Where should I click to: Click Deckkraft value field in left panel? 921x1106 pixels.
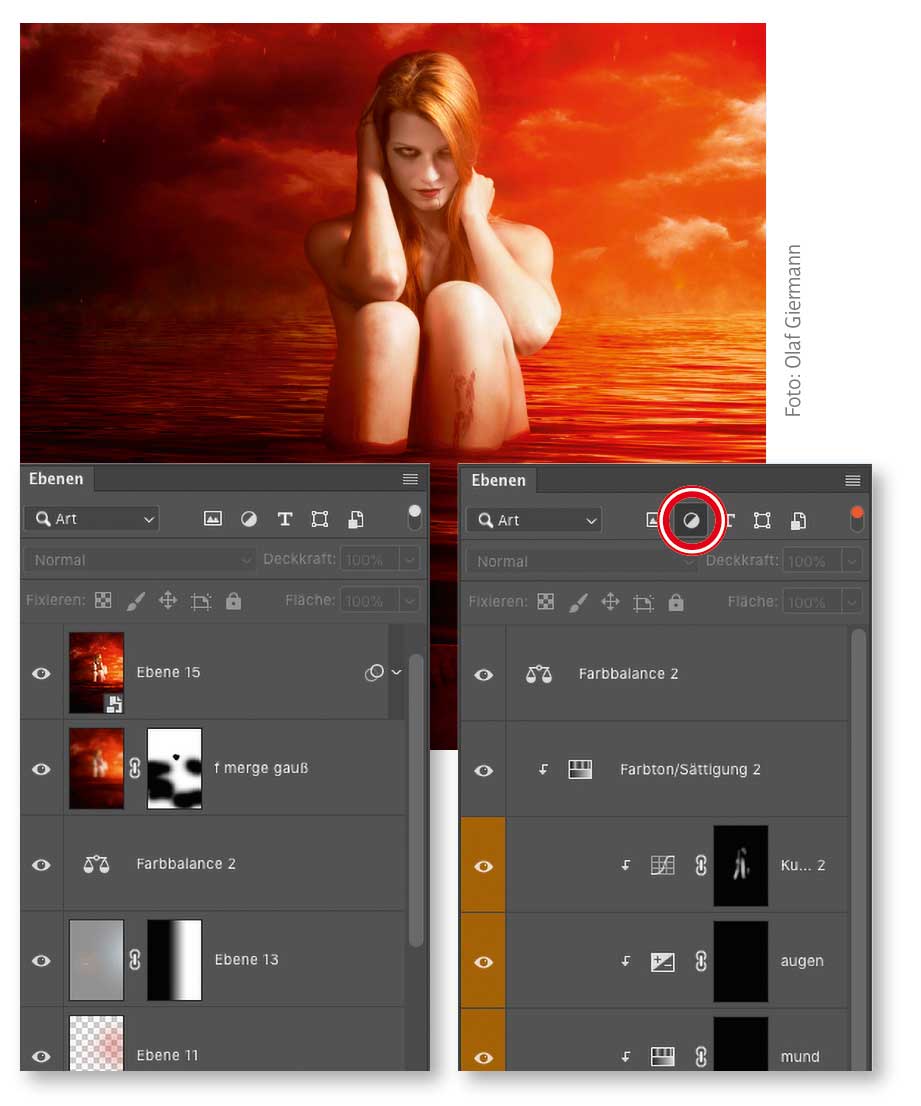point(370,560)
